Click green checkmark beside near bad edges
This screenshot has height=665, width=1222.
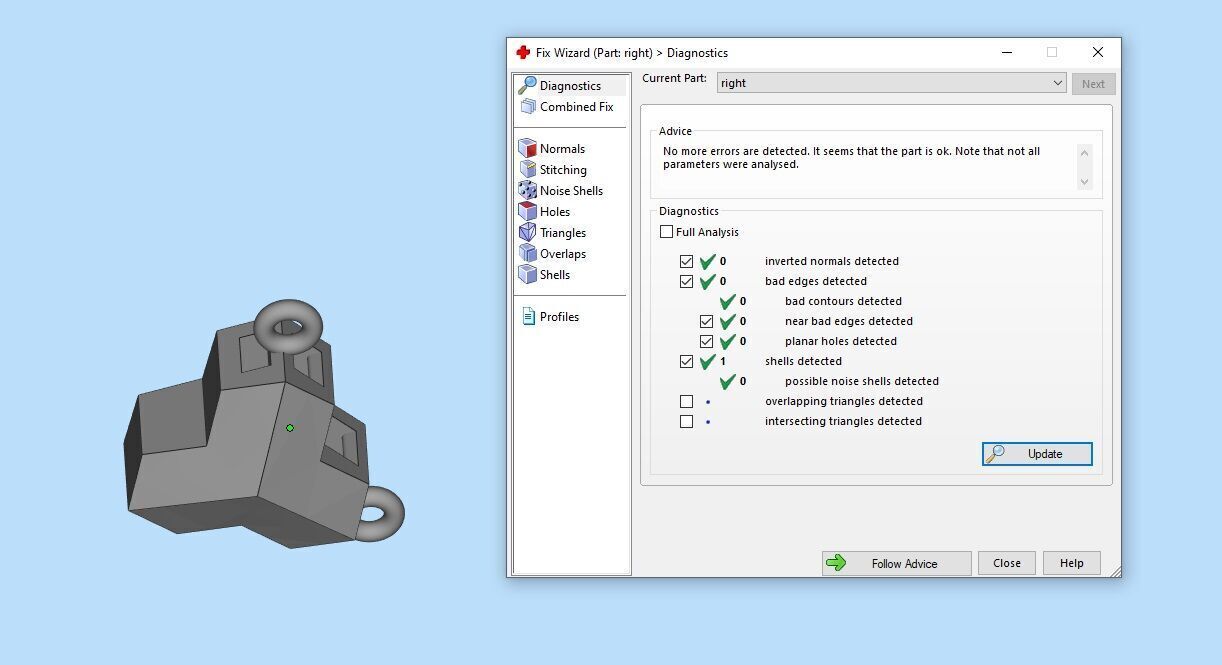pyautogui.click(x=727, y=322)
